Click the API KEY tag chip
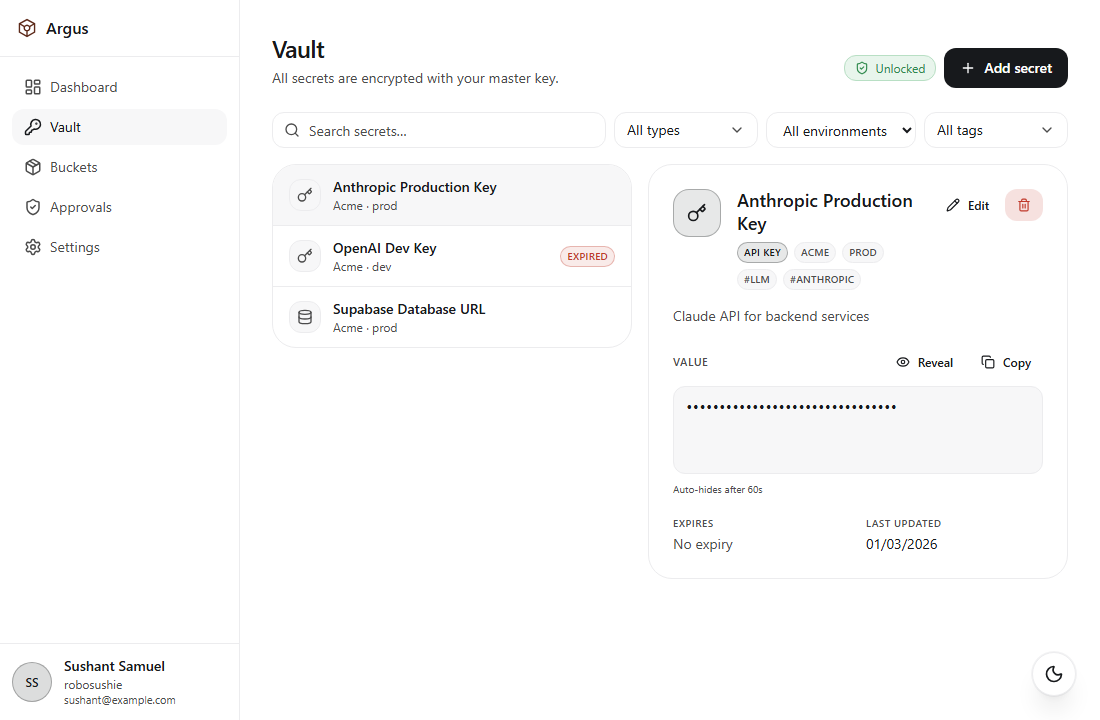 click(762, 253)
